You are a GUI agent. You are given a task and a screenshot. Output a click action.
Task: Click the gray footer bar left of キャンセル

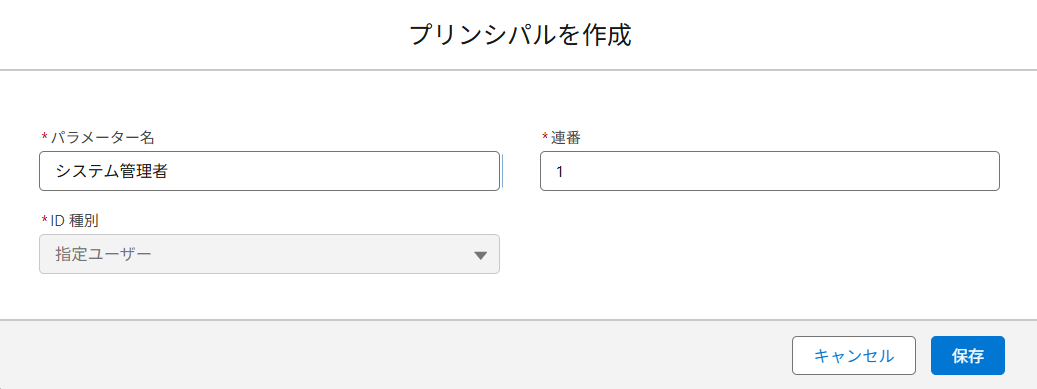[x=395, y=355]
